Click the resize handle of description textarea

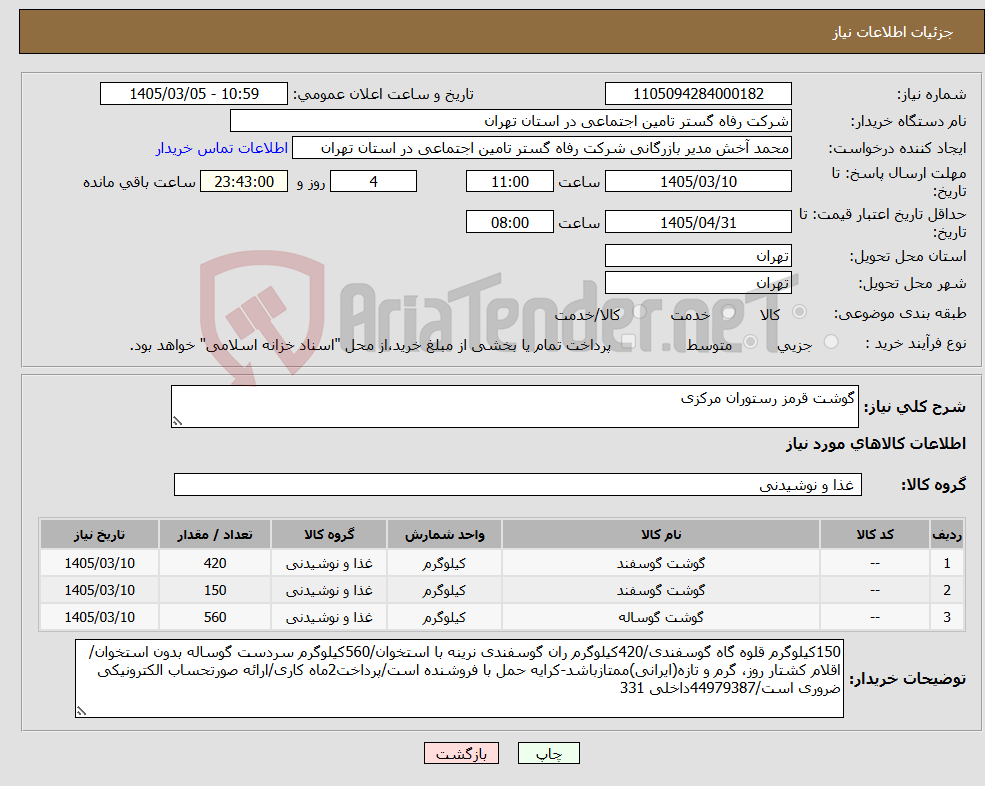tap(177, 422)
